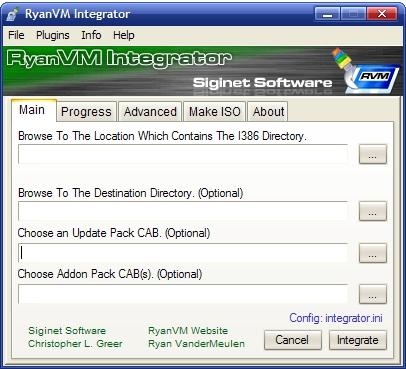Show the About tab
This screenshot has width=406, height=369.
268,112
